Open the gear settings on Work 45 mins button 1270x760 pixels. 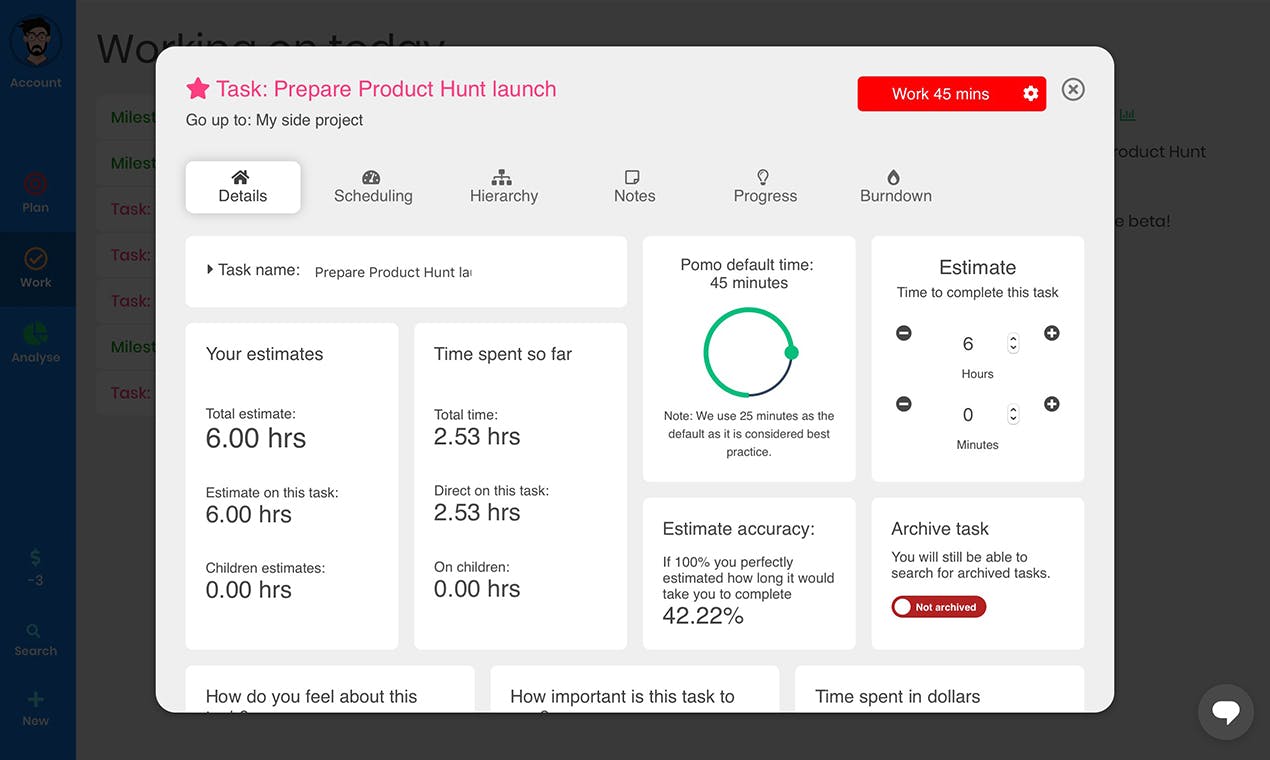coord(1031,94)
